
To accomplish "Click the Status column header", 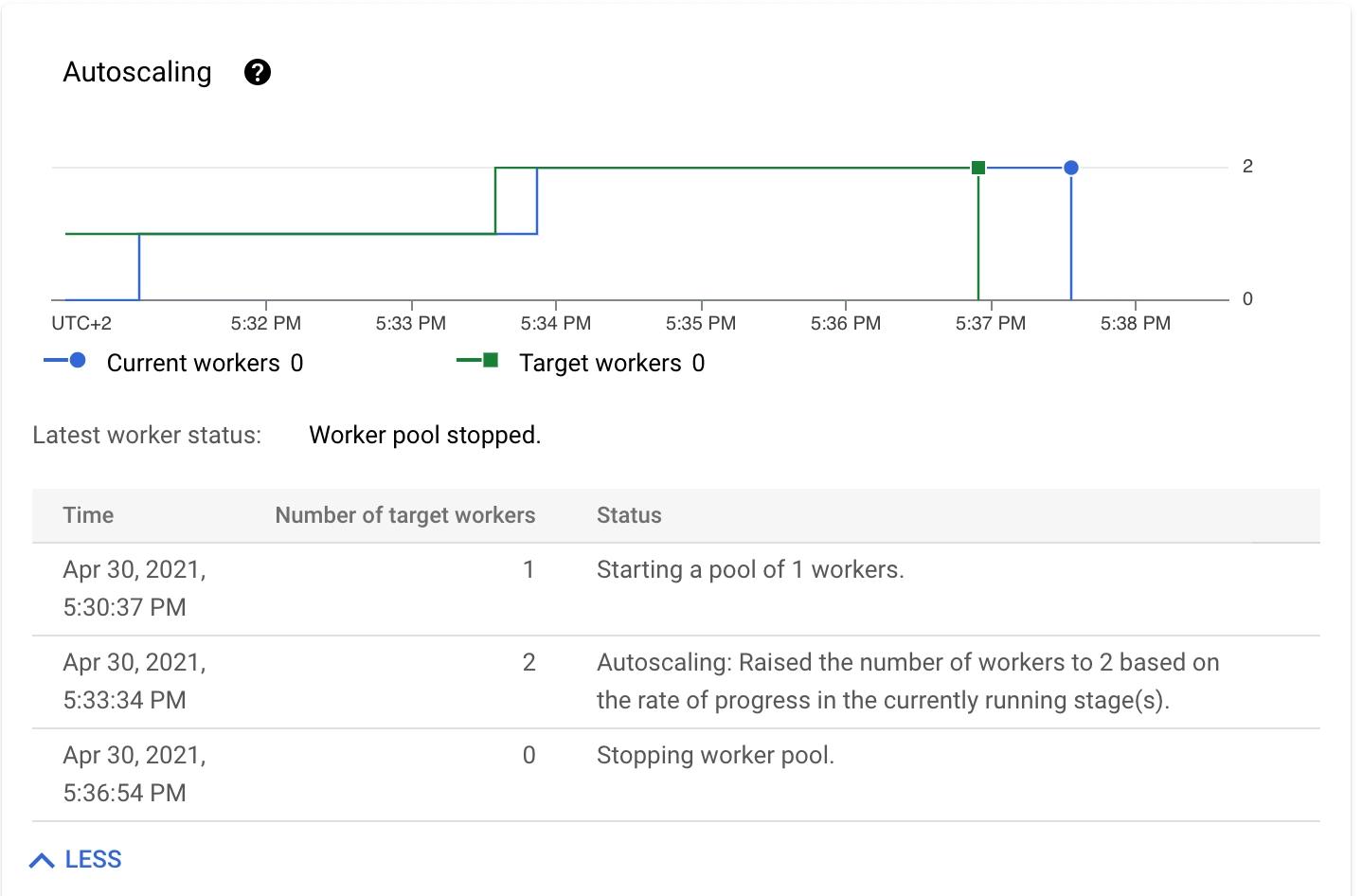I will click(x=629, y=515).
